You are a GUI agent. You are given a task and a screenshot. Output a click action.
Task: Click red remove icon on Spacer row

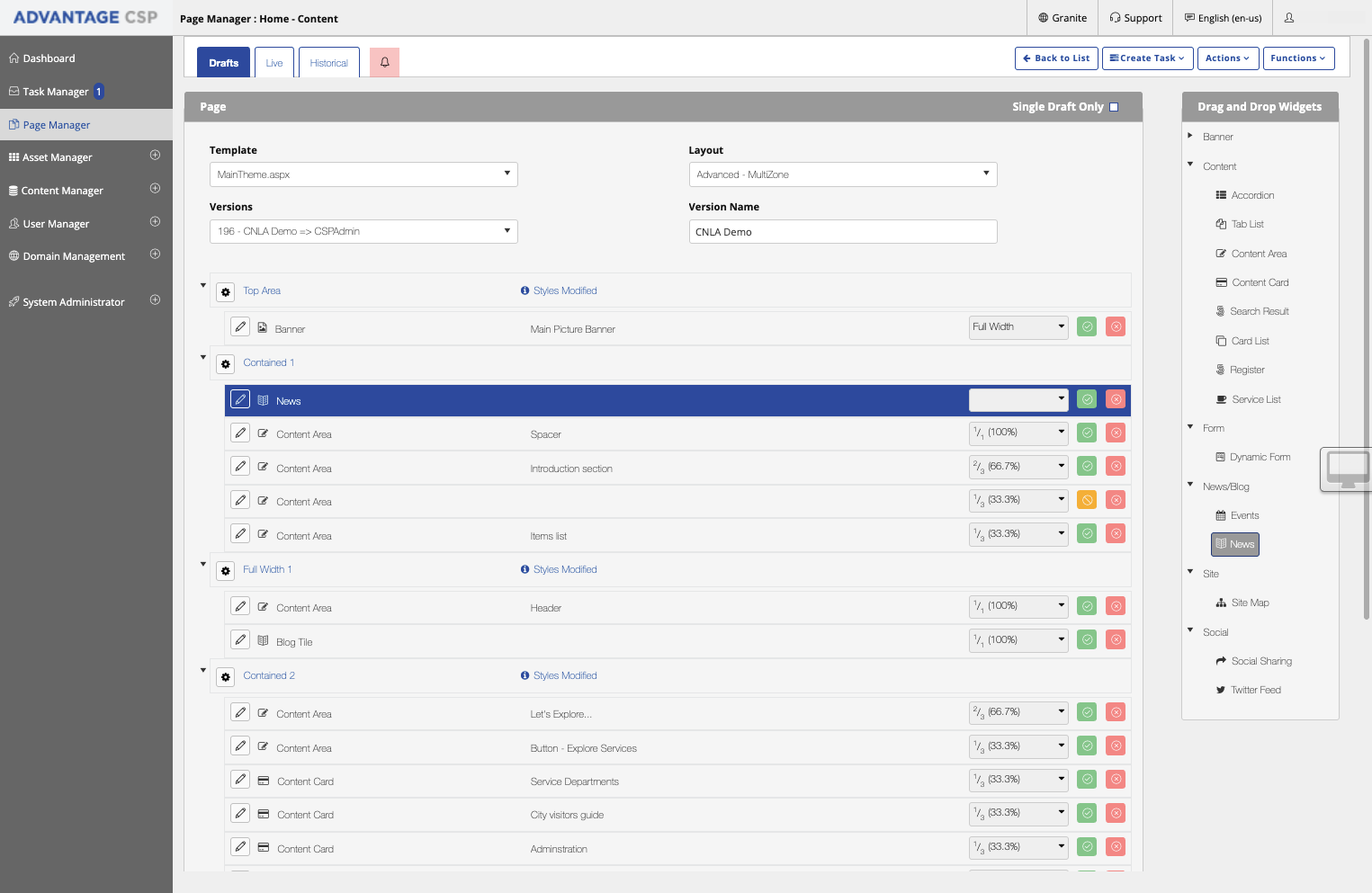coord(1116,433)
